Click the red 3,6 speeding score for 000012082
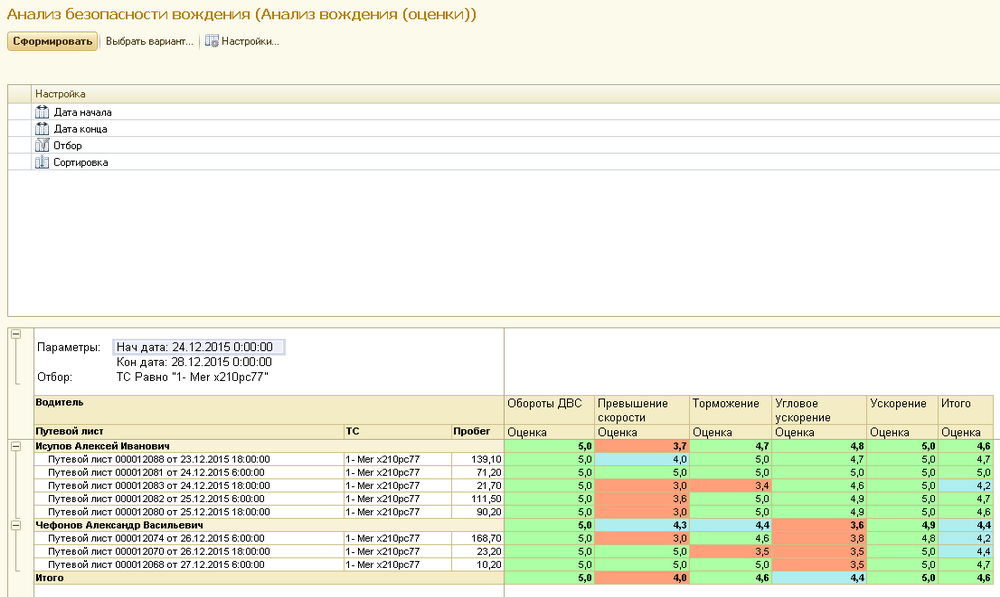 [642, 499]
